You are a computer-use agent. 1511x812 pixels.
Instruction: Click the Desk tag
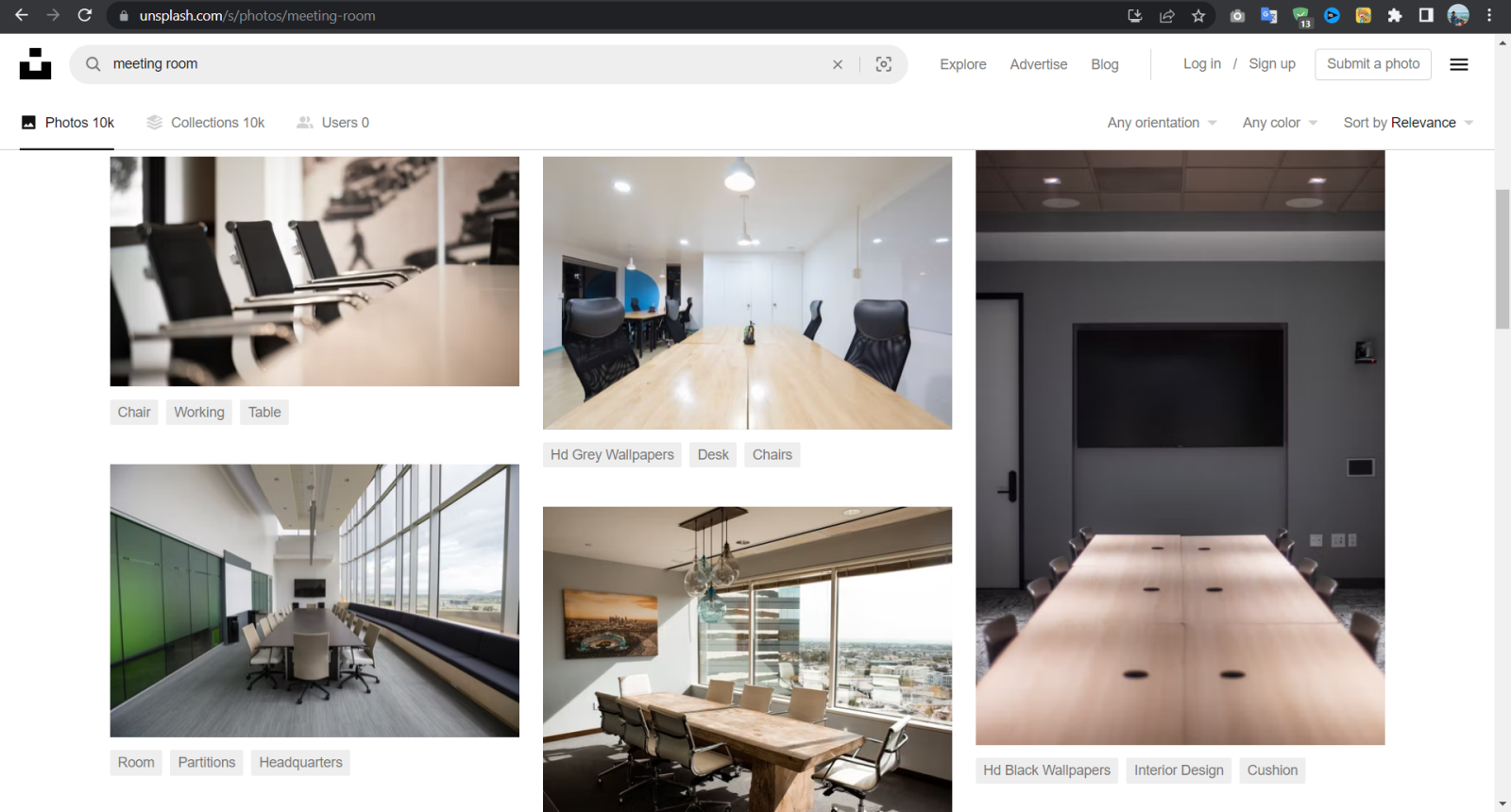[713, 455]
